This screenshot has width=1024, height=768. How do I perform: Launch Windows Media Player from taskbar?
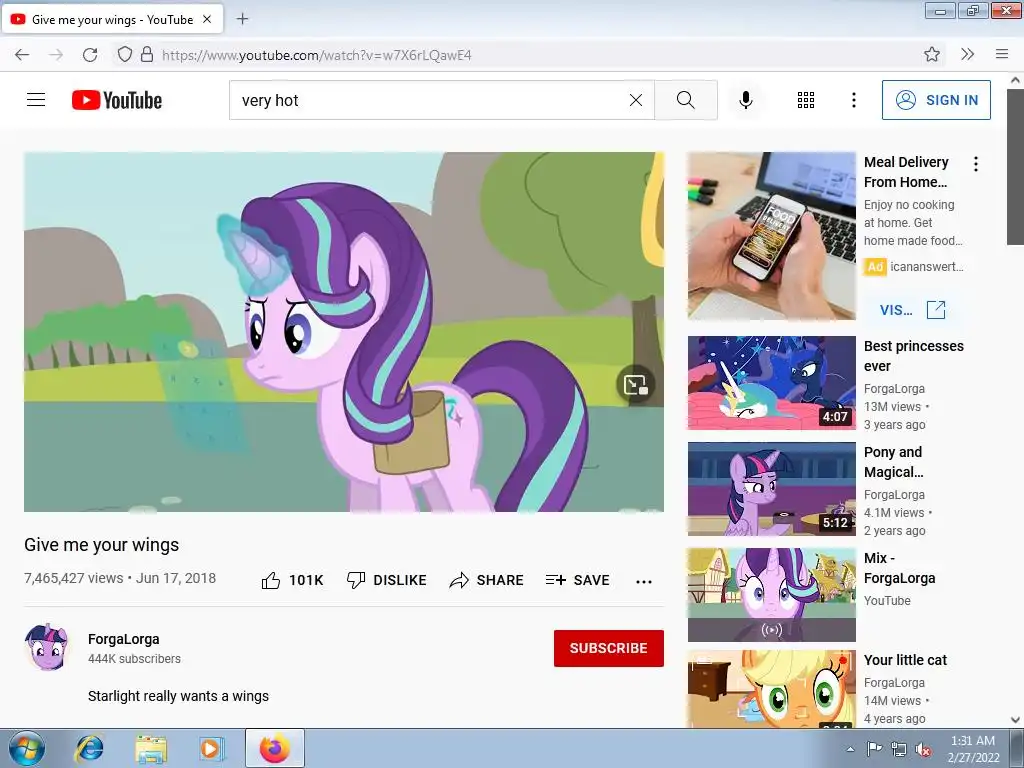(211, 748)
